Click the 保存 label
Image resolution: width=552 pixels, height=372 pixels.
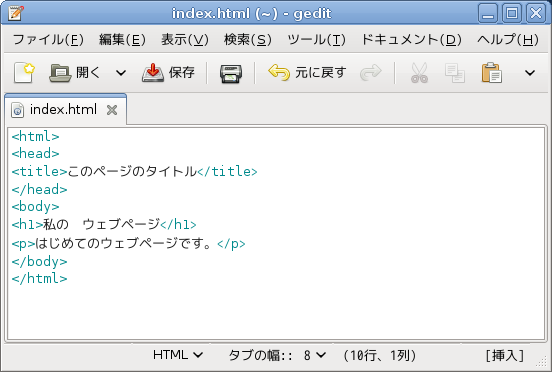point(181,72)
